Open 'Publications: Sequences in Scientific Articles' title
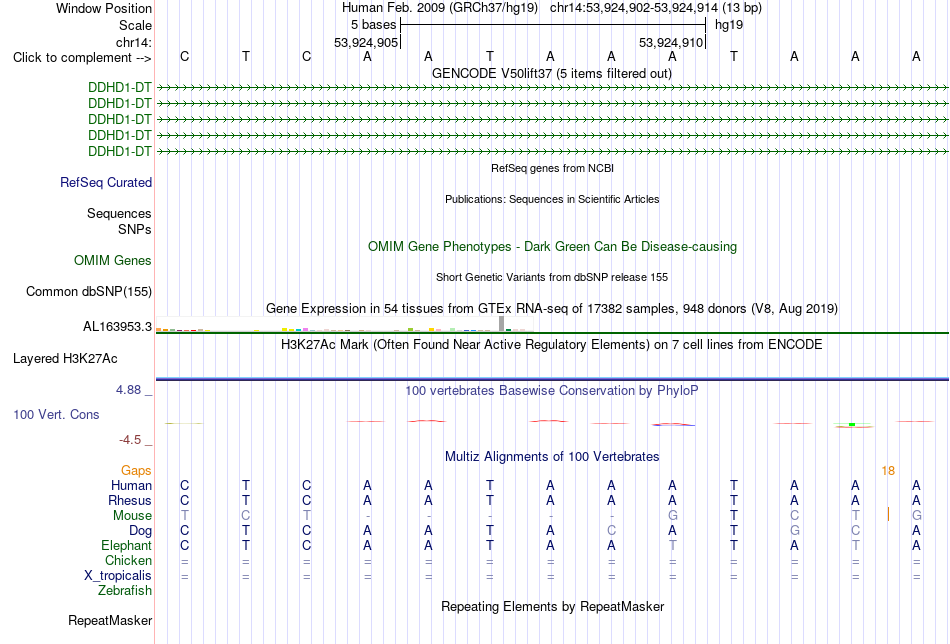This screenshot has height=644, width=950. coord(552,199)
